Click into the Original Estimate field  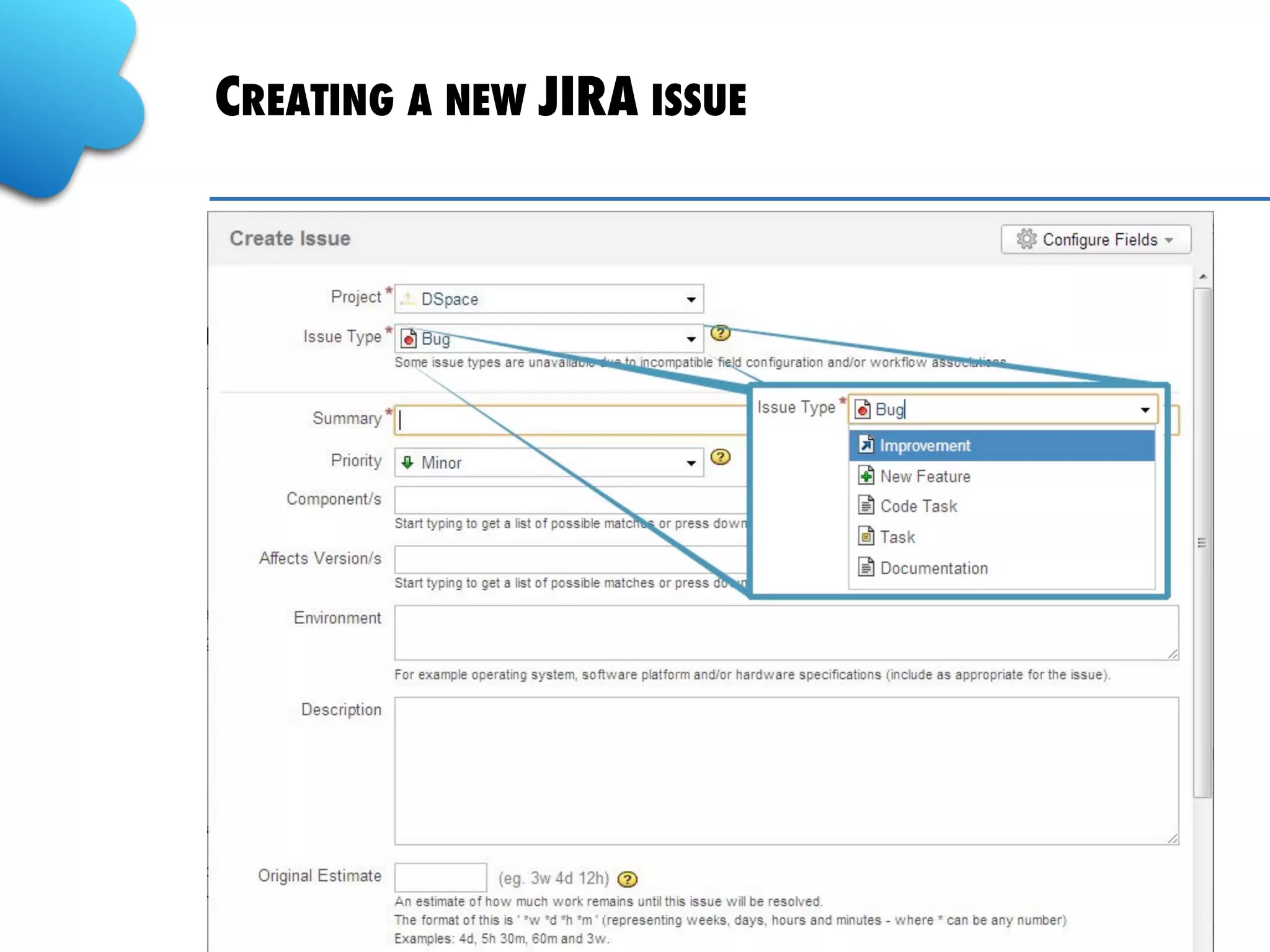(x=440, y=877)
